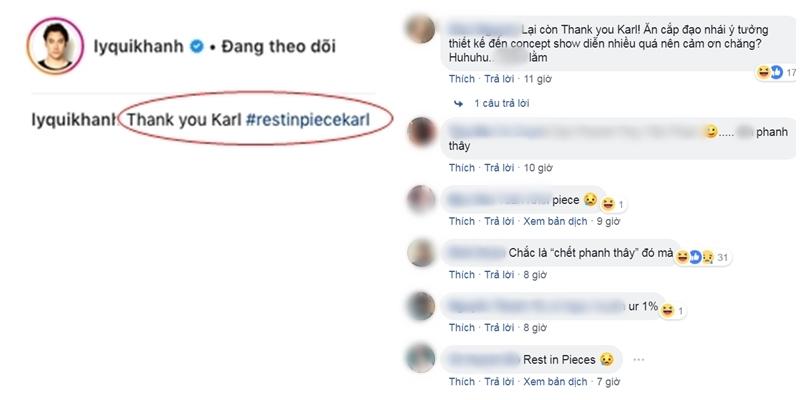The width and height of the screenshot is (800, 400).
Task: Reply to the comment posted 10 giờ ago
Action: (x=499, y=168)
